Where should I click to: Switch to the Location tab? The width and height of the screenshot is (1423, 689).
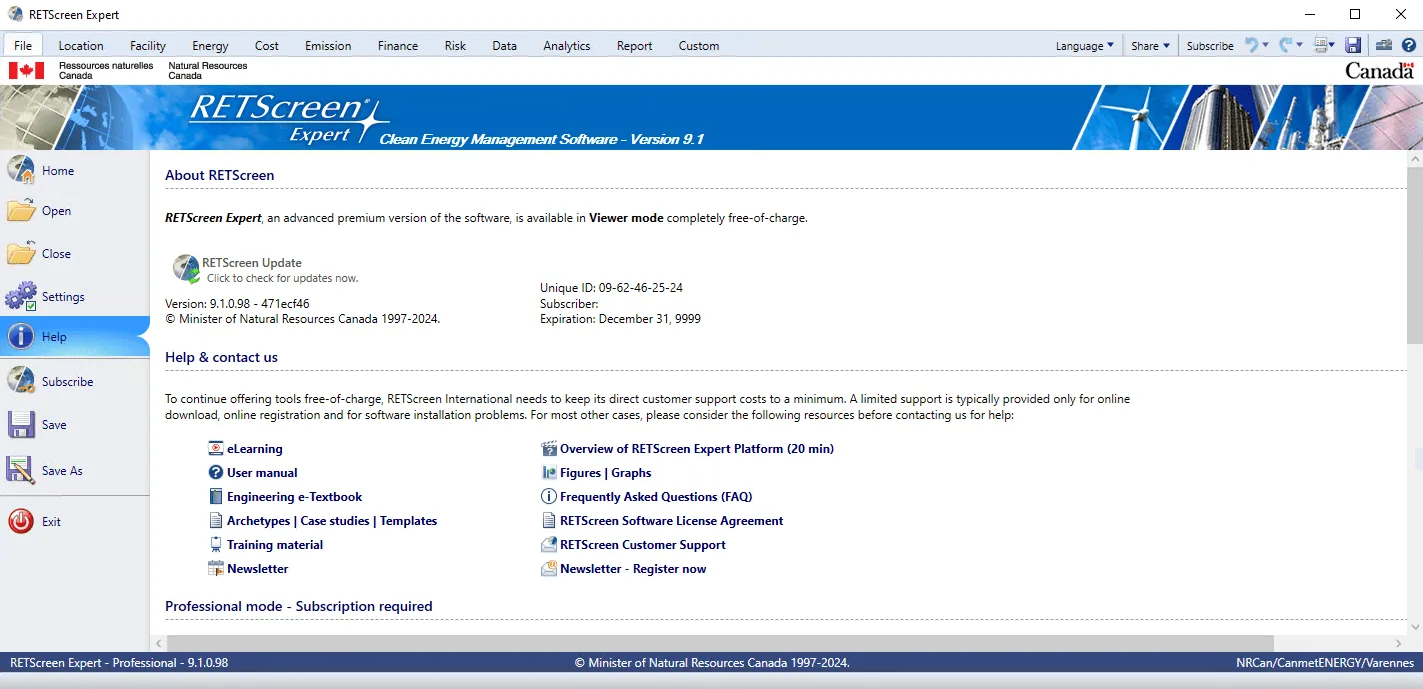[x=81, y=46]
